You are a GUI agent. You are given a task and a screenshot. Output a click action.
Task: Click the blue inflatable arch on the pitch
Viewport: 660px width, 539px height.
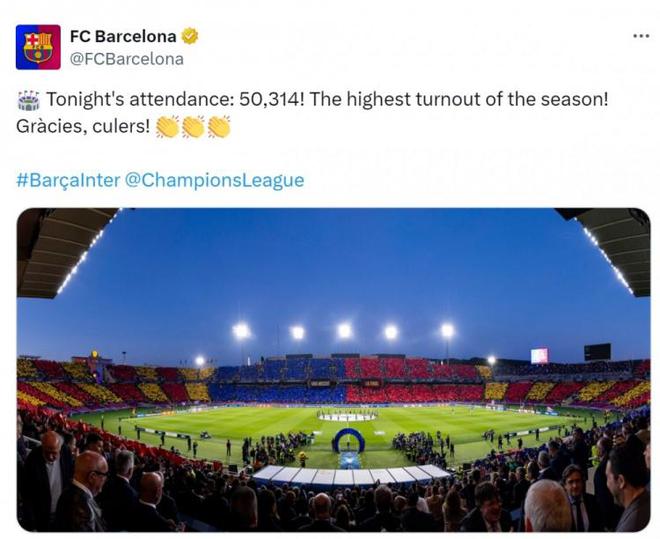click(x=348, y=440)
